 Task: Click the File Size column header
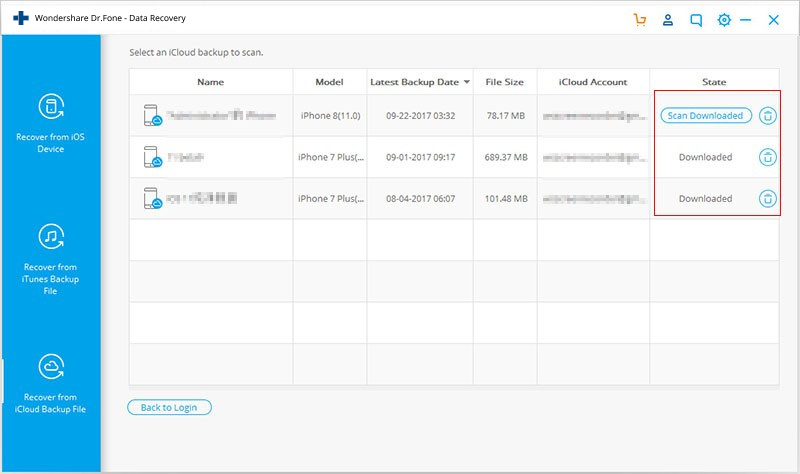click(505, 82)
